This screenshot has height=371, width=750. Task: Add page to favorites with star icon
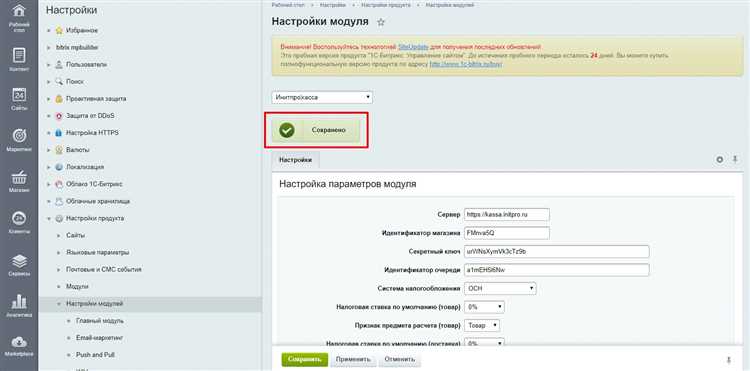381,22
